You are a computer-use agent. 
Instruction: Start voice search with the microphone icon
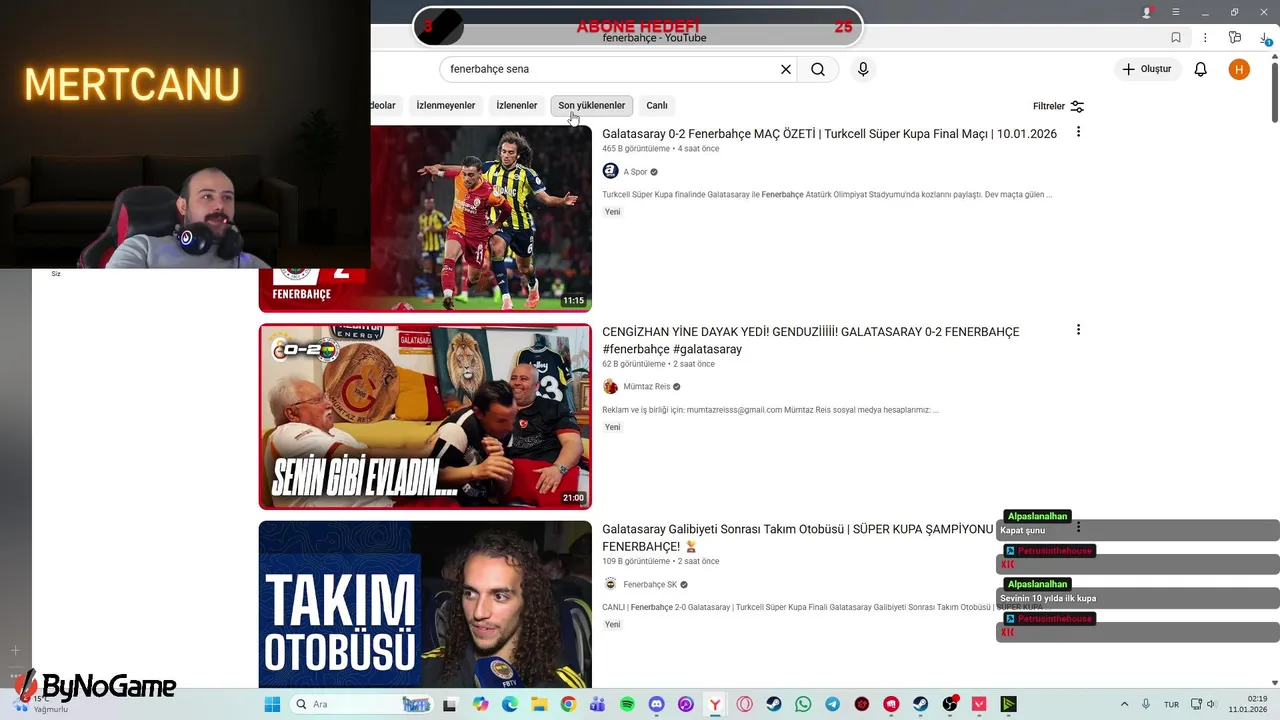pyautogui.click(x=863, y=69)
